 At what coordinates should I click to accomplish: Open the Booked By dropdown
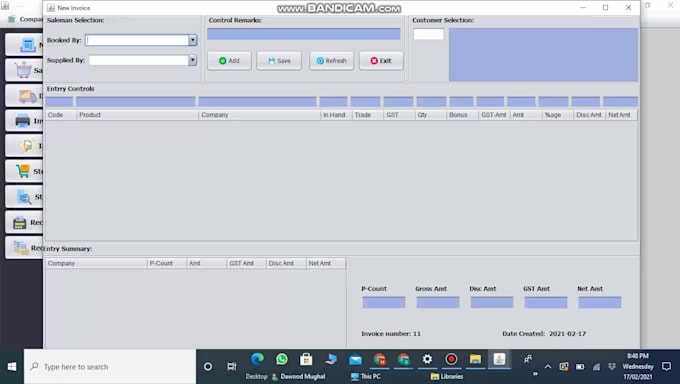coord(193,40)
